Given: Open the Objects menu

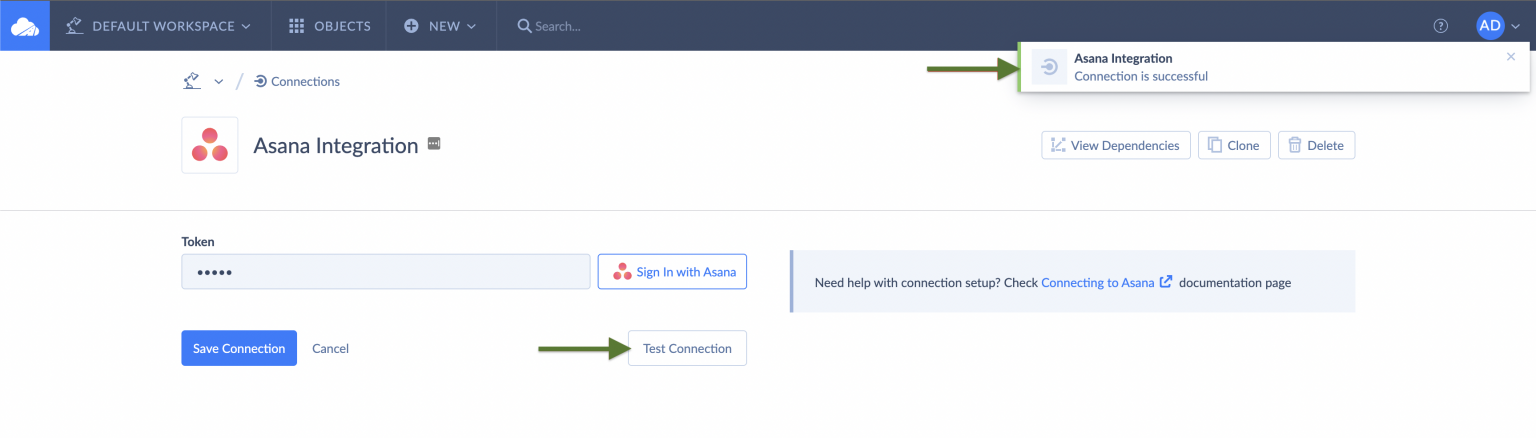Looking at the screenshot, I should coord(329,26).
